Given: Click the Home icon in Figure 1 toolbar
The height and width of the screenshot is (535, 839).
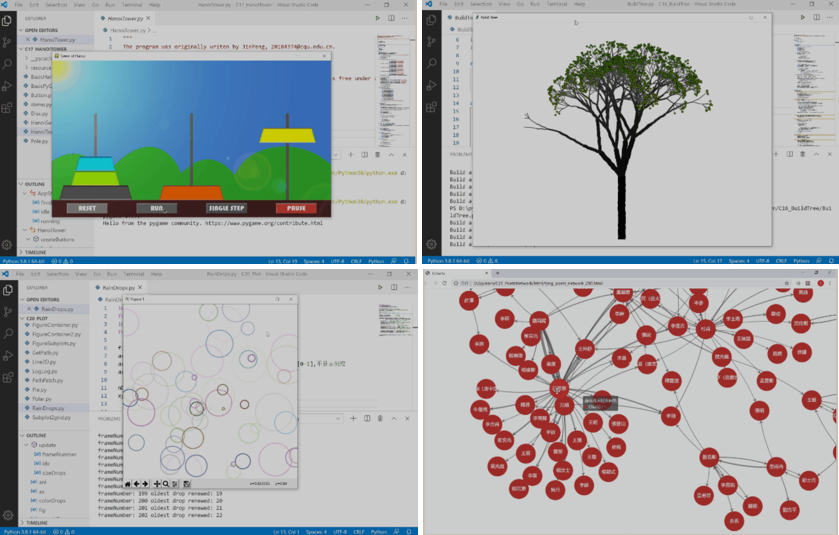Looking at the screenshot, I should tap(128, 484).
